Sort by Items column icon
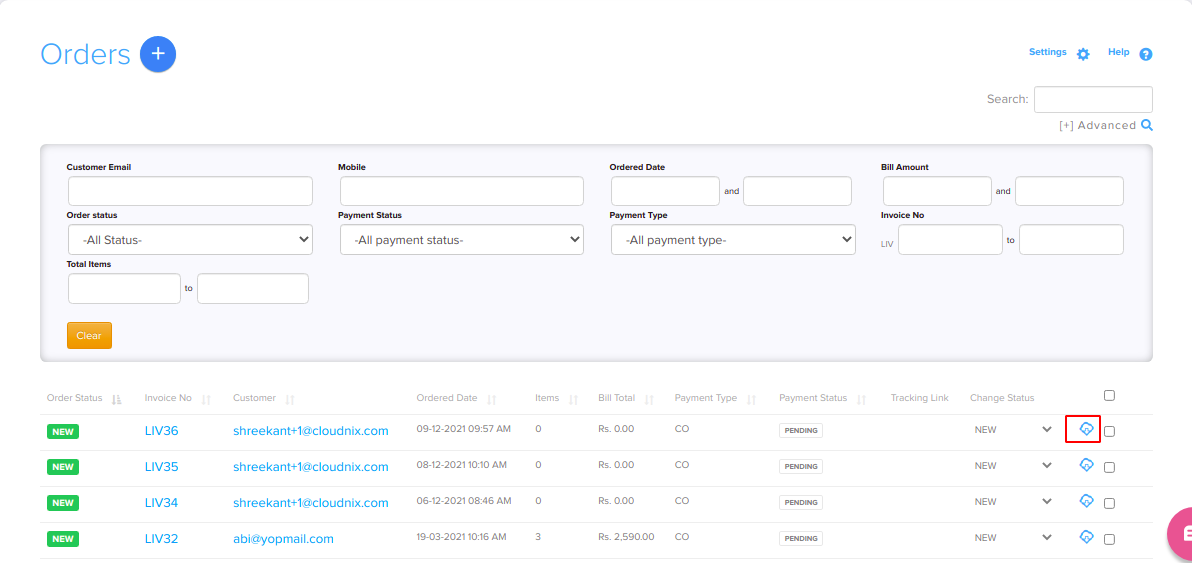Screen dimensions: 1192x563 click(573, 399)
